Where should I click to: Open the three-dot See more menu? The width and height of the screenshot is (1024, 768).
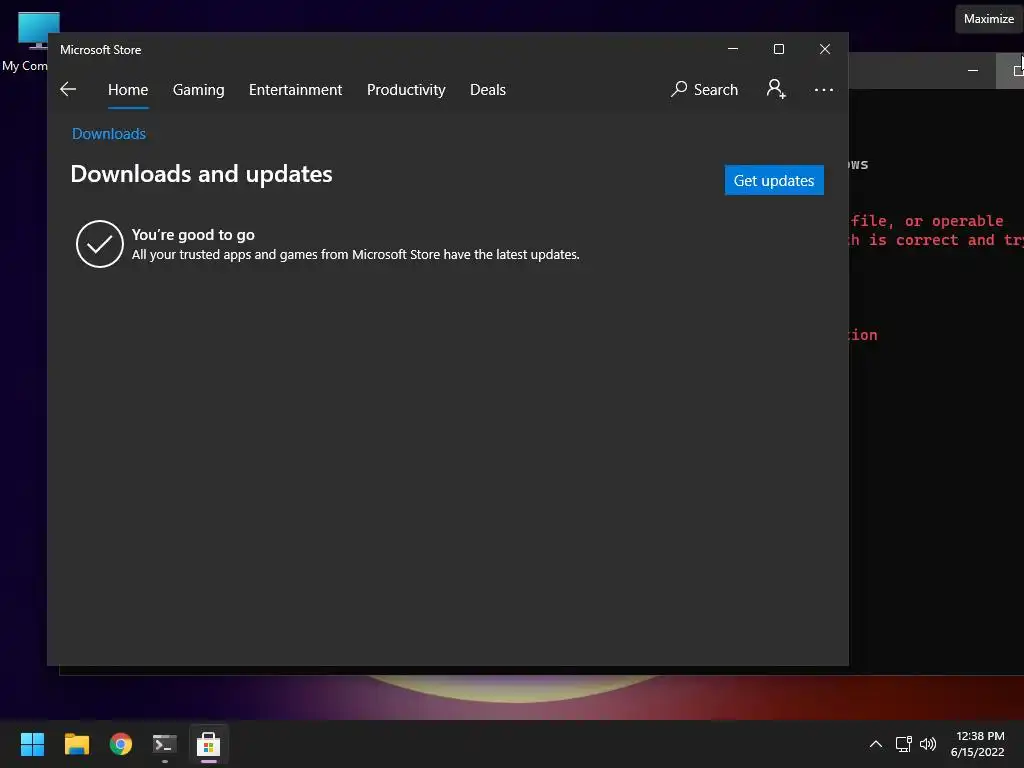coord(824,89)
